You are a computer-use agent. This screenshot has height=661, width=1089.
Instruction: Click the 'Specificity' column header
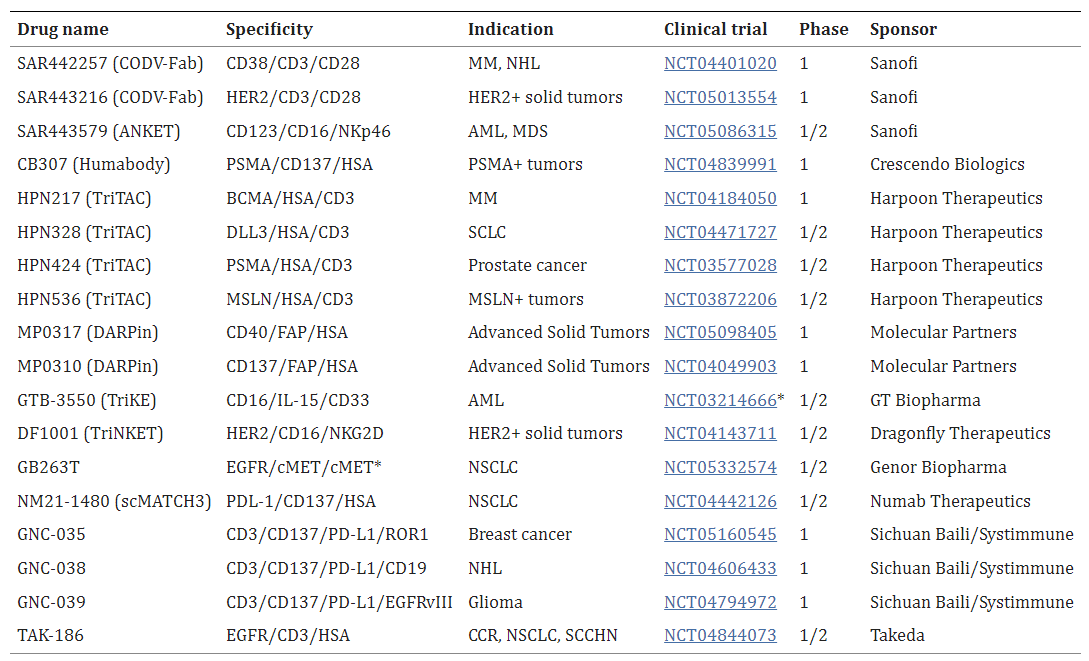269,30
